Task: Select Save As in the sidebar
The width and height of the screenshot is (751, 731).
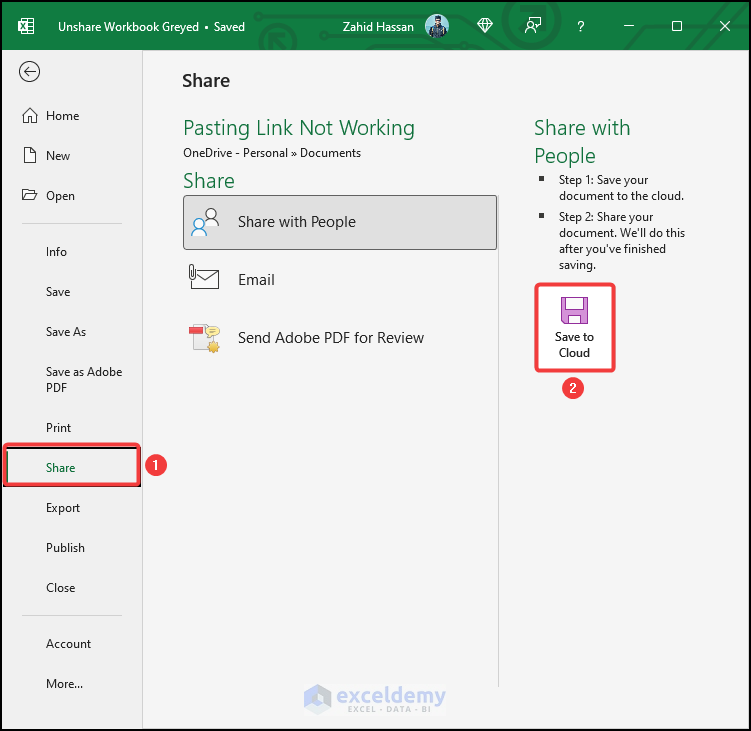Action: tap(66, 332)
